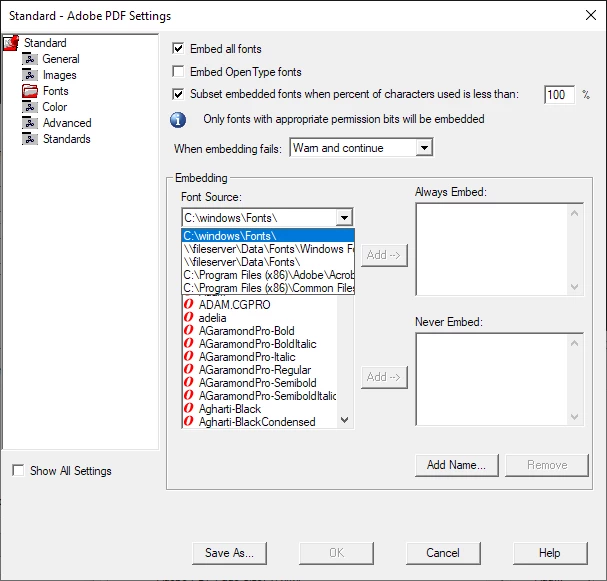The image size is (607, 581).
Task: Click inside the Never Embed list box
Action: click(492, 379)
